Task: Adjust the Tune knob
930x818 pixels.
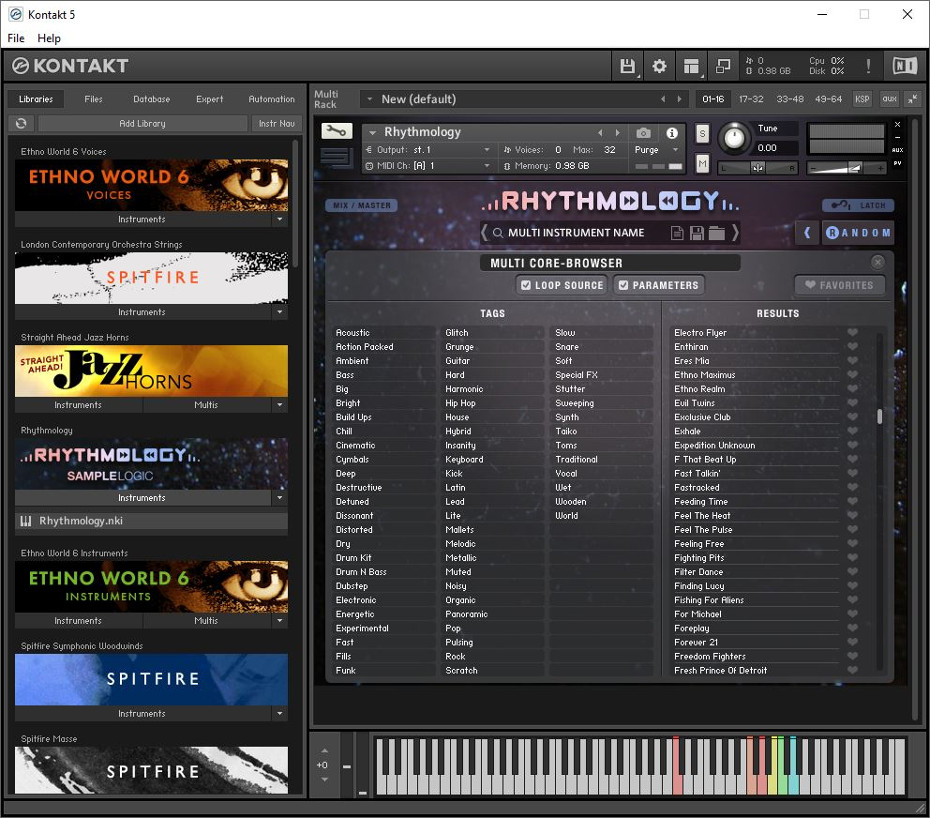Action: 734,138
